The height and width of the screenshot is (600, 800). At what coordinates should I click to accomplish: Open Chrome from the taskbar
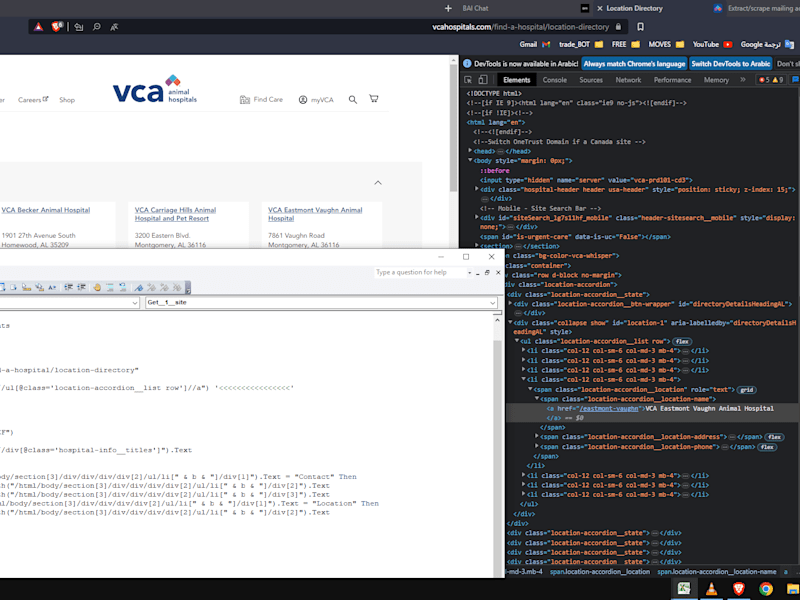(x=766, y=589)
